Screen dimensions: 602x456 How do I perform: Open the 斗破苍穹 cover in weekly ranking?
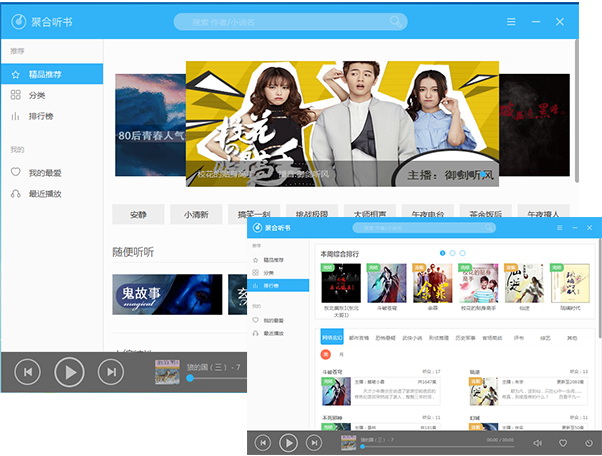[x=387, y=283]
